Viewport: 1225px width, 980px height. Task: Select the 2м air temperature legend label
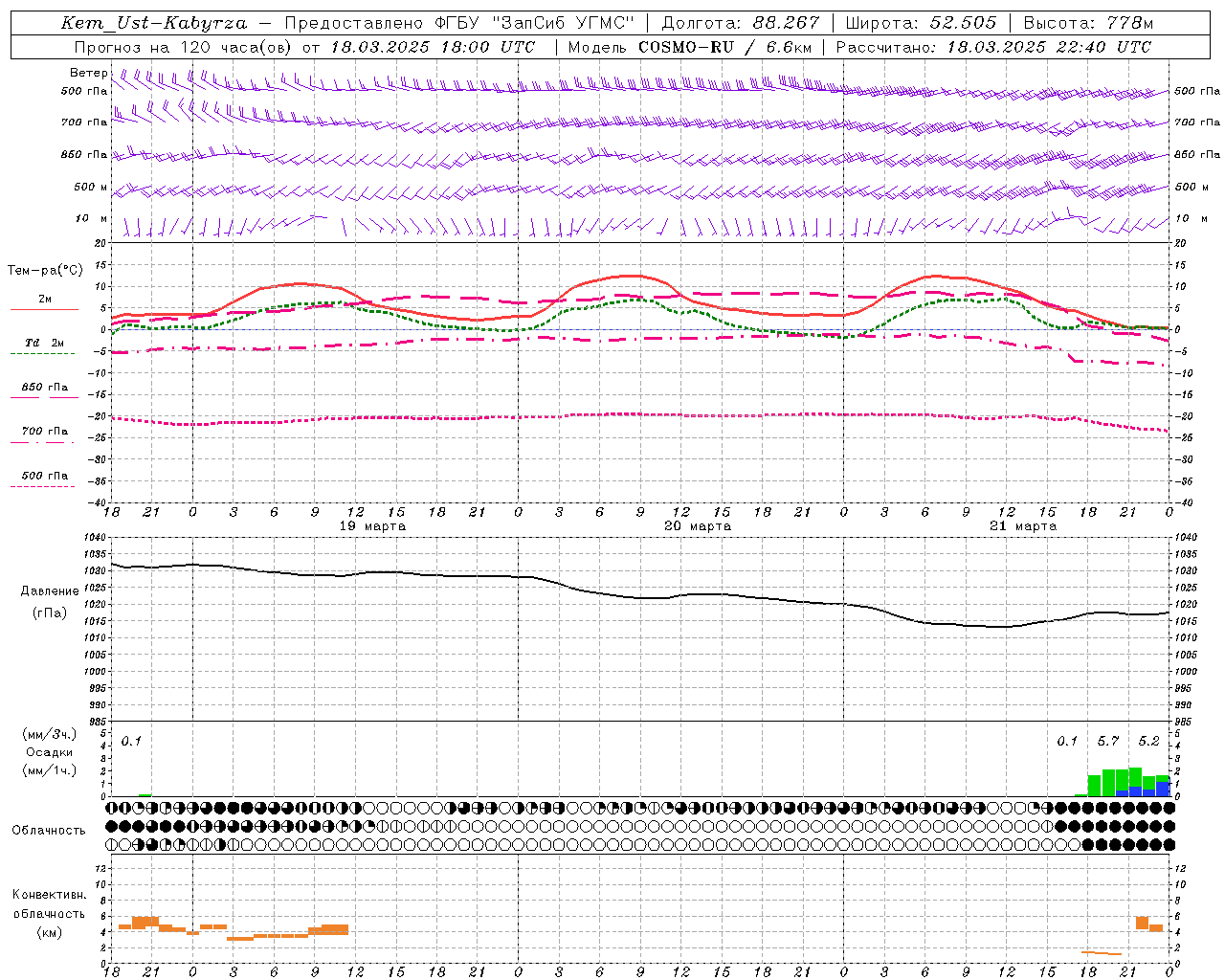45,299
